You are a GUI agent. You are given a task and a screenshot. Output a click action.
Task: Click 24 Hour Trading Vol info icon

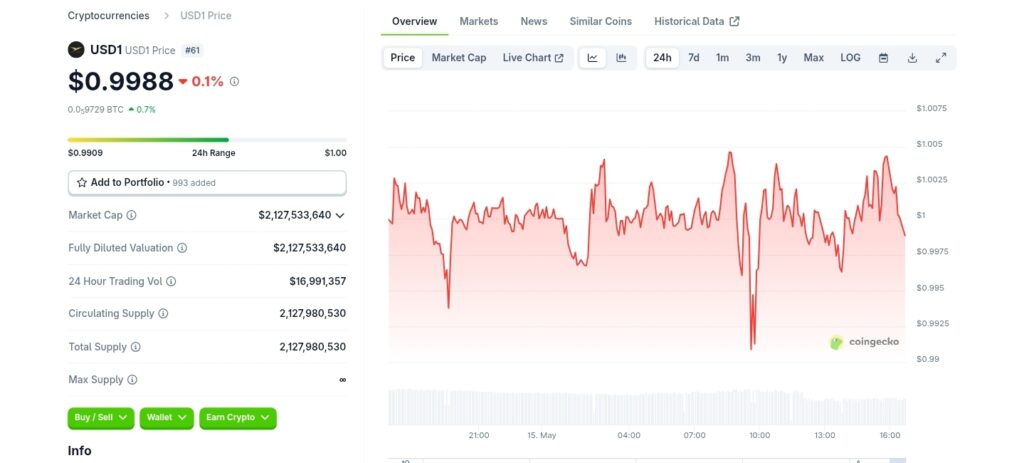[171, 281]
